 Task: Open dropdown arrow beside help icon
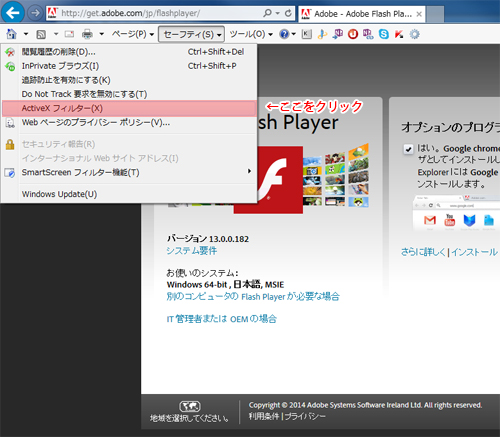click(x=294, y=34)
